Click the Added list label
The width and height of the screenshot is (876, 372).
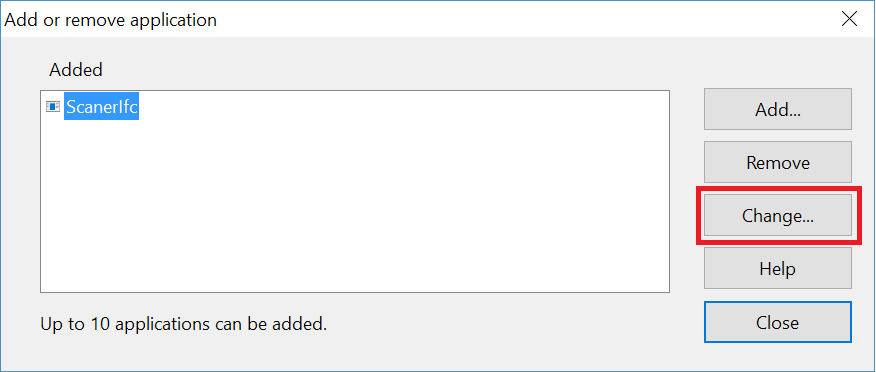(75, 70)
